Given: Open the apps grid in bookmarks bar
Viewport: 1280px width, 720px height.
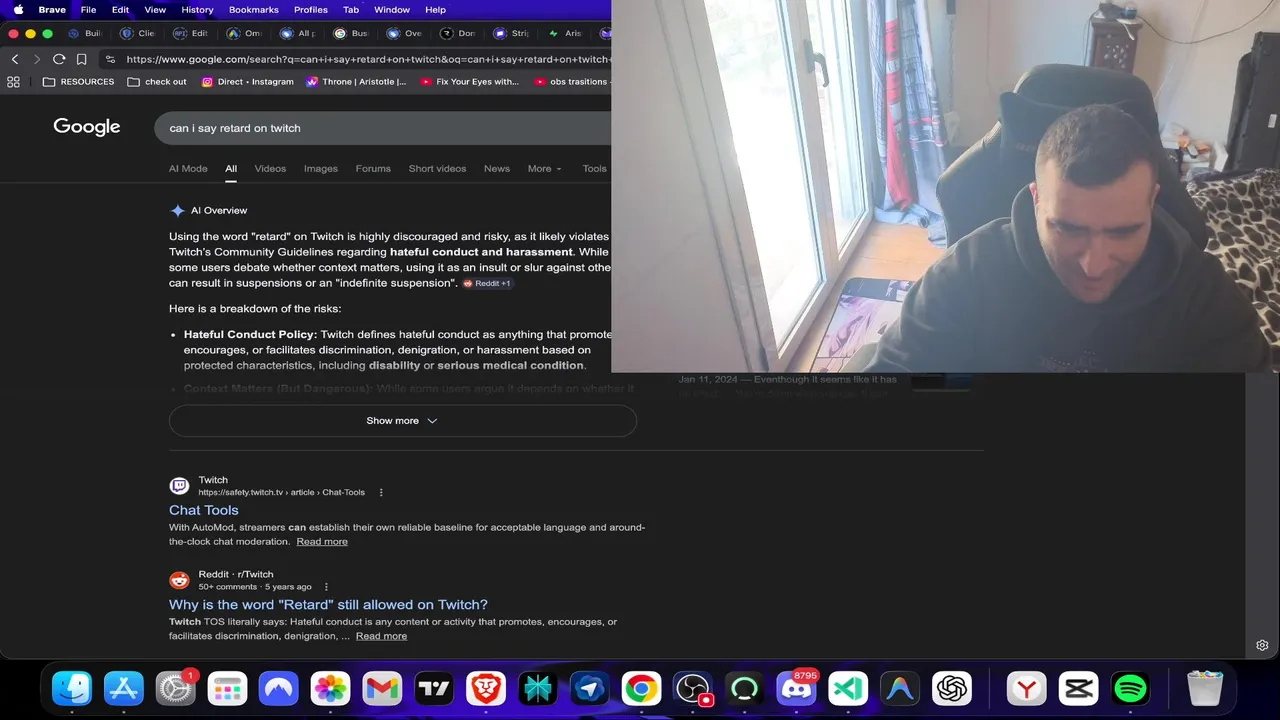Looking at the screenshot, I should pyautogui.click(x=13, y=82).
